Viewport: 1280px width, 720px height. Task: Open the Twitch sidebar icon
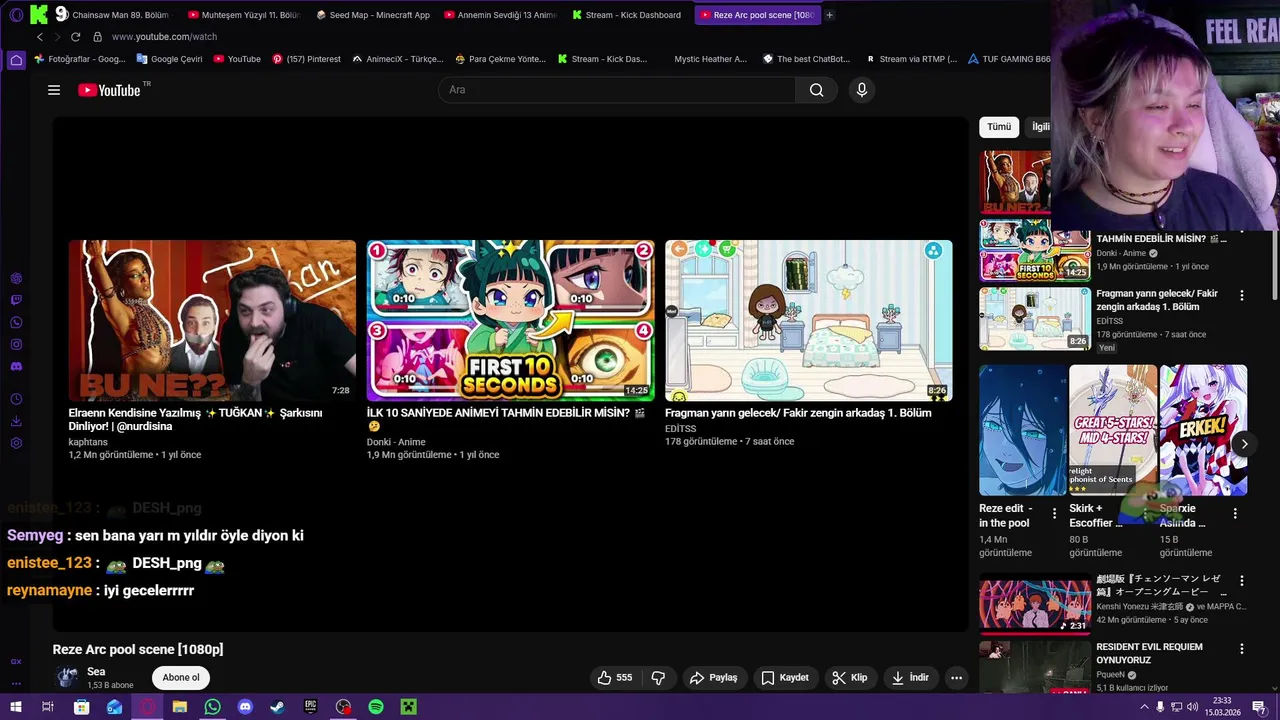[16, 300]
